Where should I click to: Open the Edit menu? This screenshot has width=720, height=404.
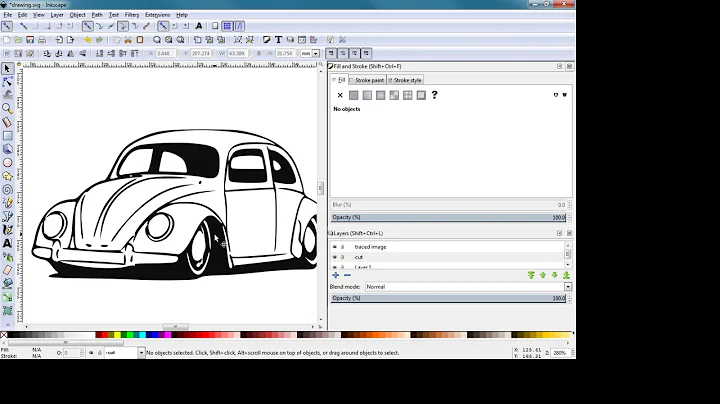[22, 15]
